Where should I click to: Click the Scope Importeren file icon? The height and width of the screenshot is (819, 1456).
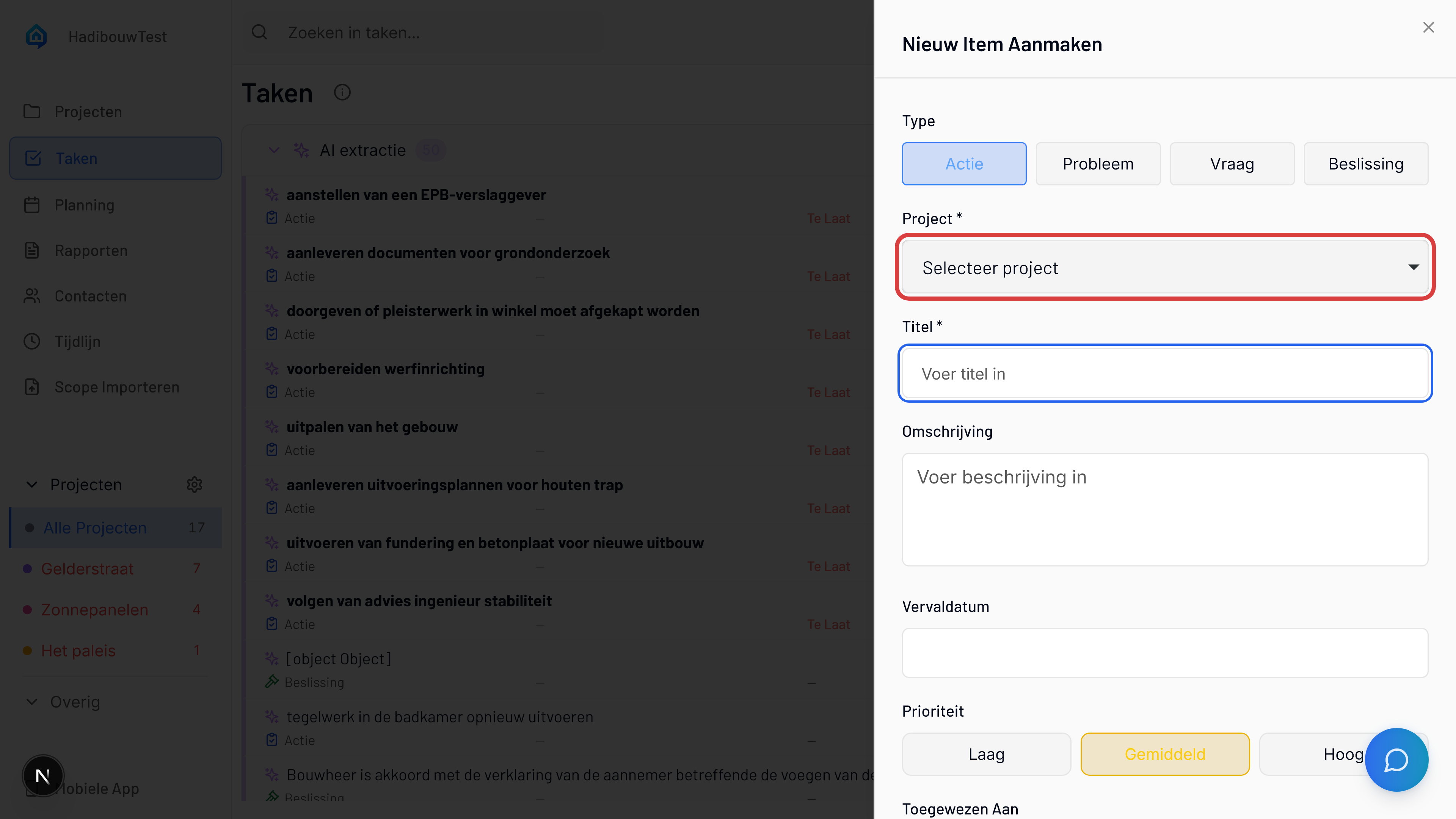point(32,387)
